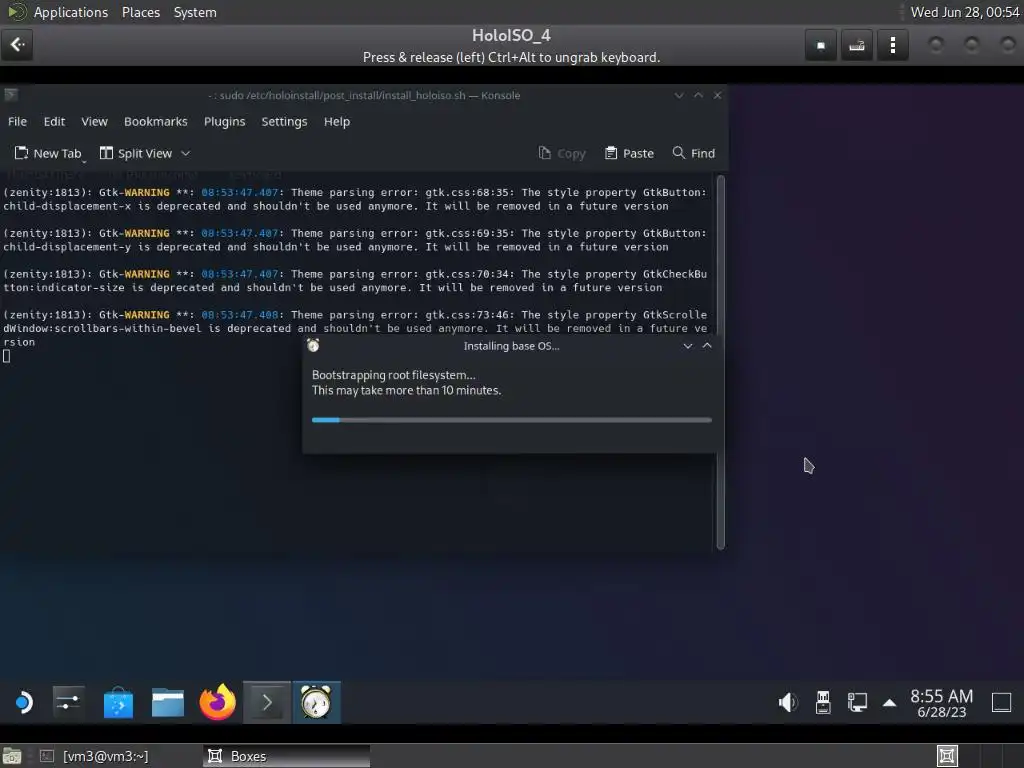The image size is (1024, 768).
Task: Open the Konsole File menu
Action: pos(18,121)
